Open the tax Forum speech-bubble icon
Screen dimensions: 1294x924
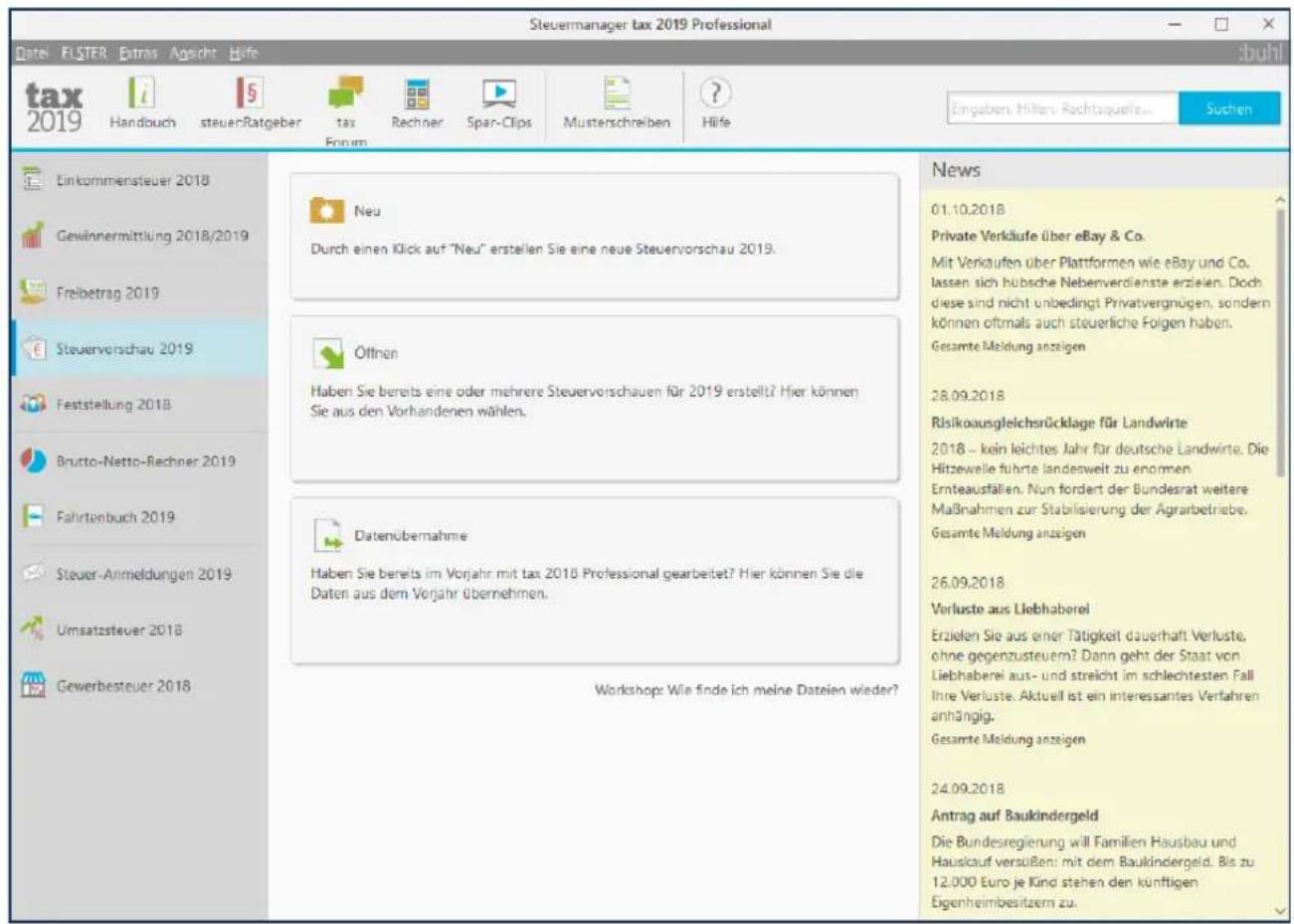pos(345,93)
